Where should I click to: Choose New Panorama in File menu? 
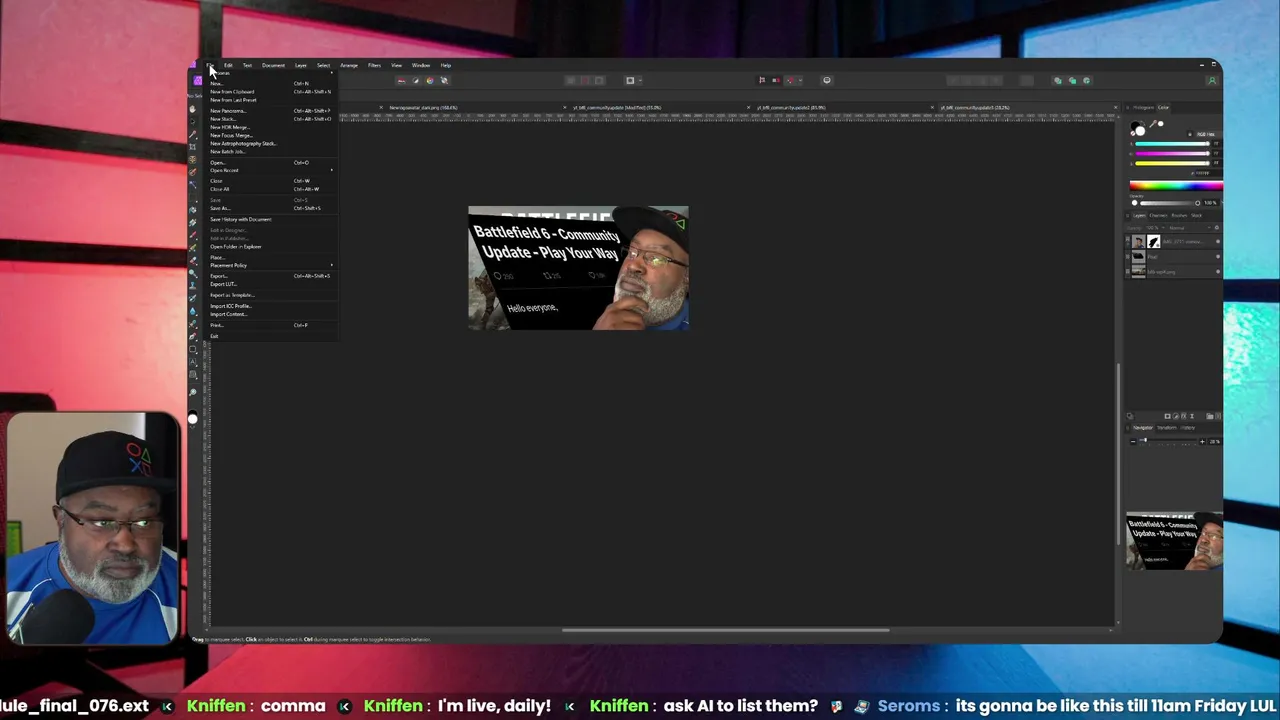point(271,111)
